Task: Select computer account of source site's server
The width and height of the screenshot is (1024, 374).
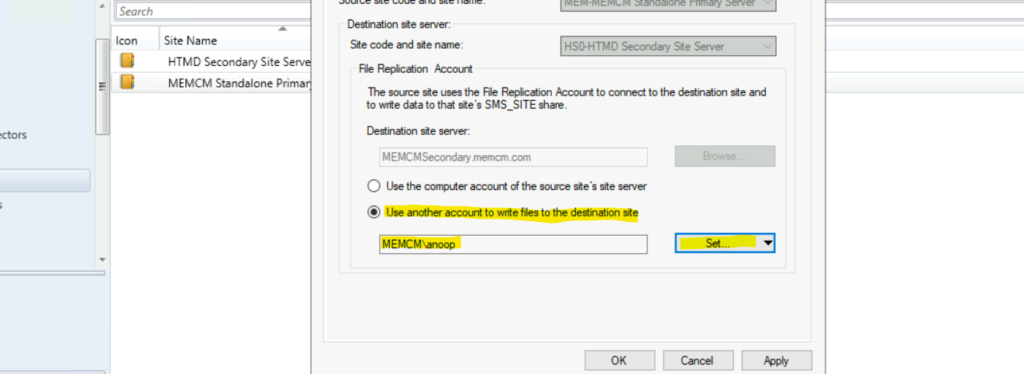Action: (x=374, y=186)
